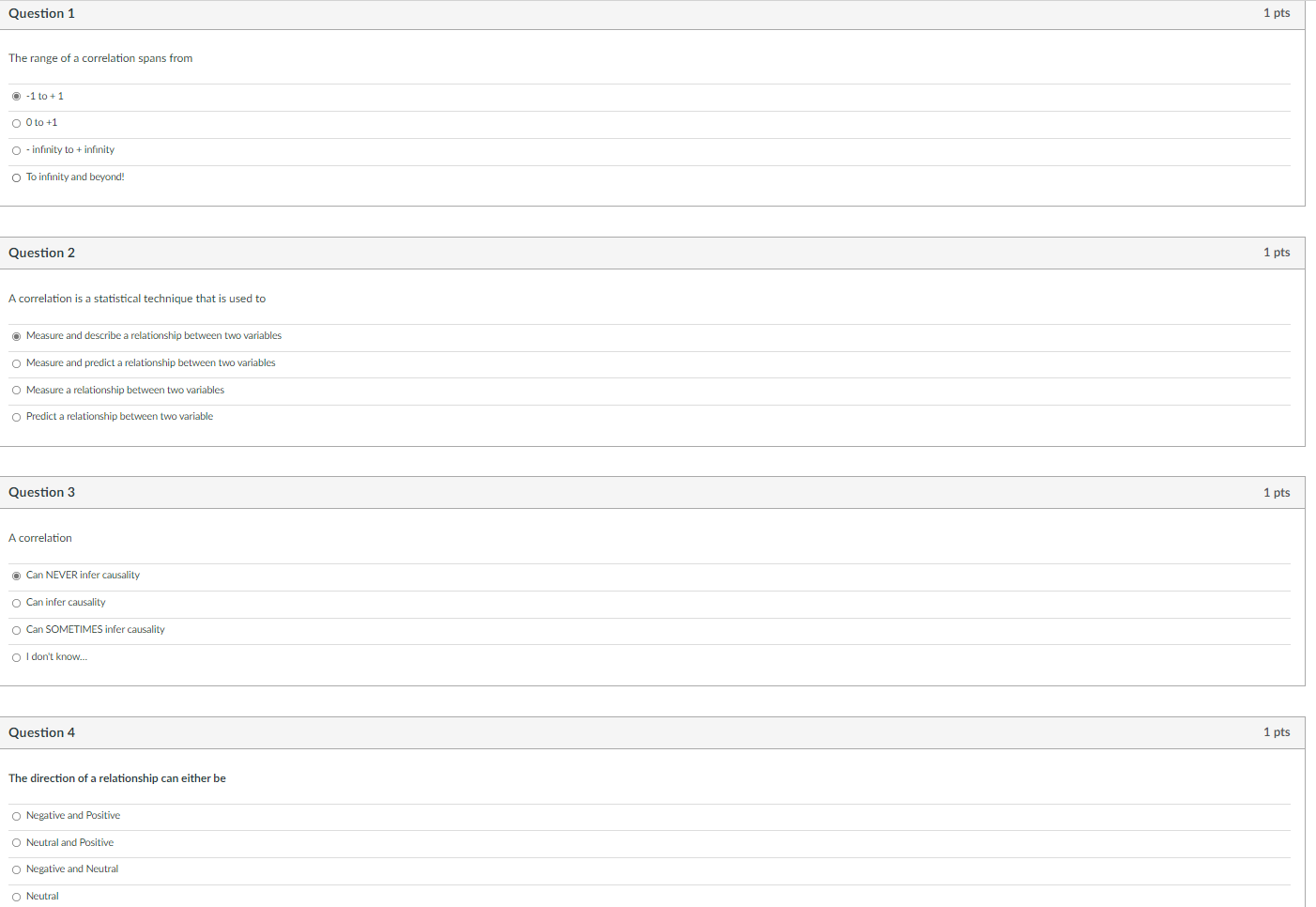
Task: Click 'The direction of a relationship' prompt
Action: pyautogui.click(x=117, y=778)
